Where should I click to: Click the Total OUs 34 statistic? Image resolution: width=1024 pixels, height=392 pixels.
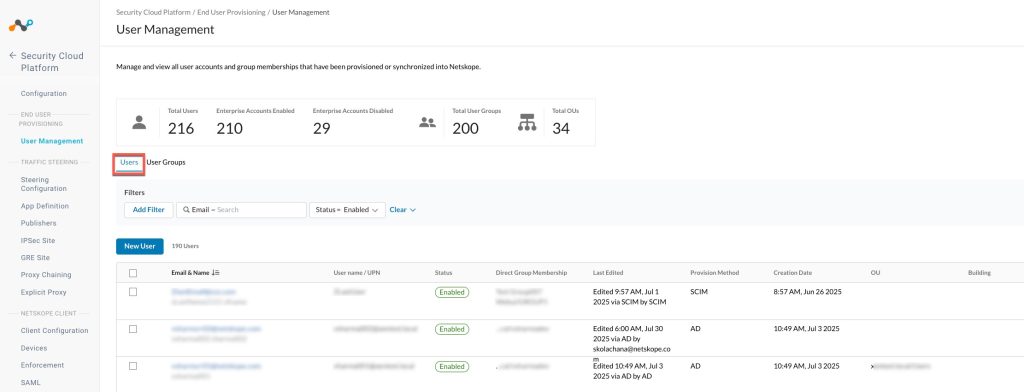[566, 122]
